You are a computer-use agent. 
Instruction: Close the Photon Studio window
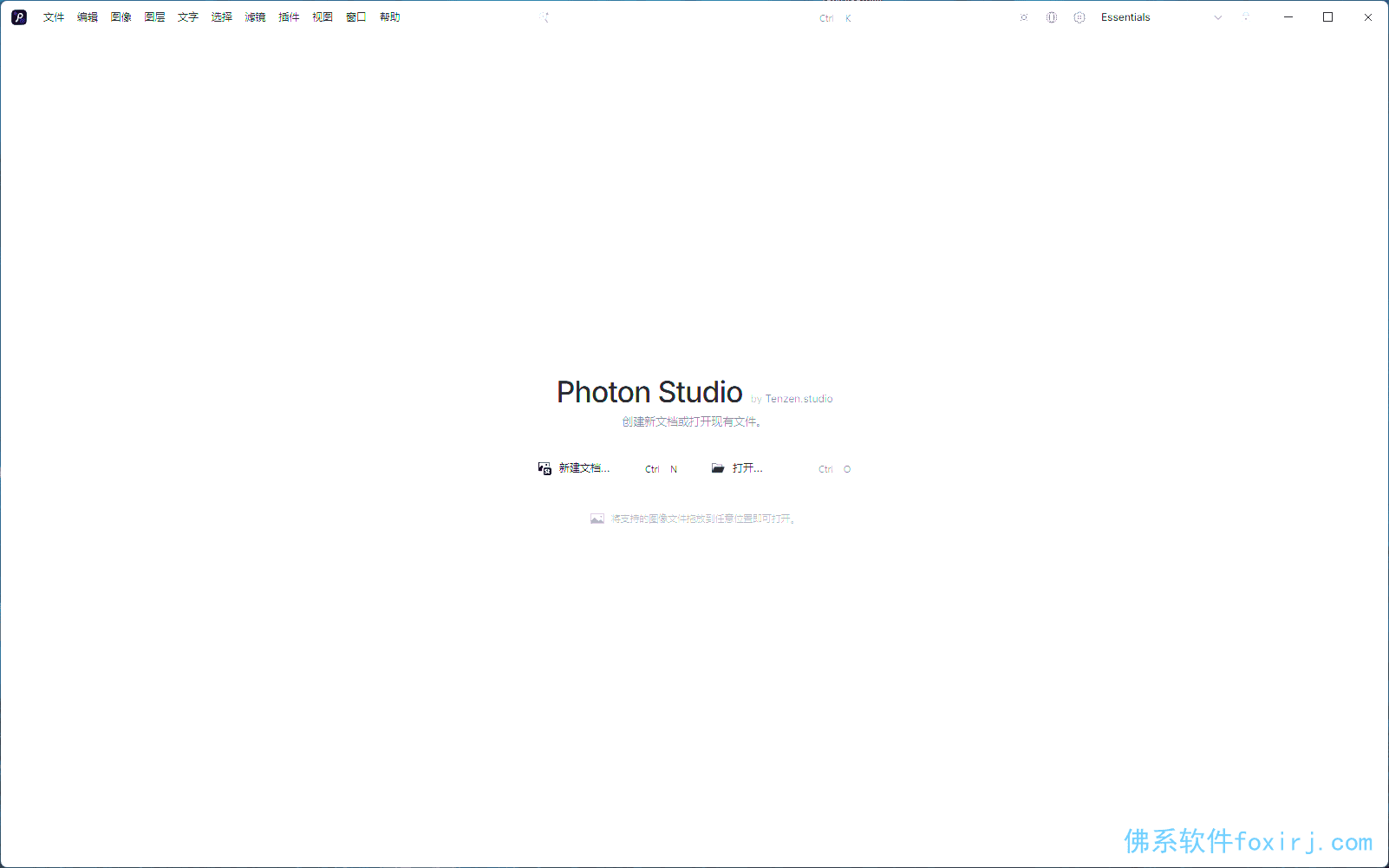click(1368, 17)
